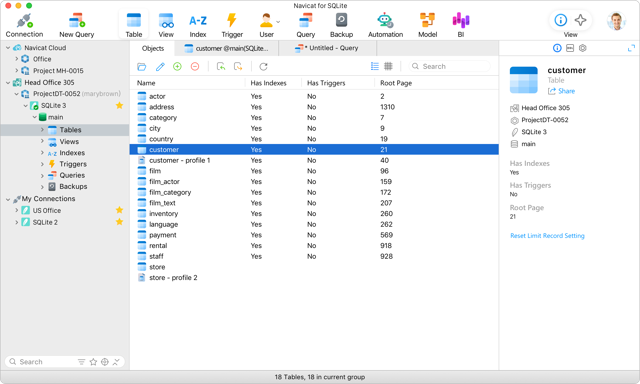Switch to customer @main(SQLite tab

pyautogui.click(x=227, y=48)
